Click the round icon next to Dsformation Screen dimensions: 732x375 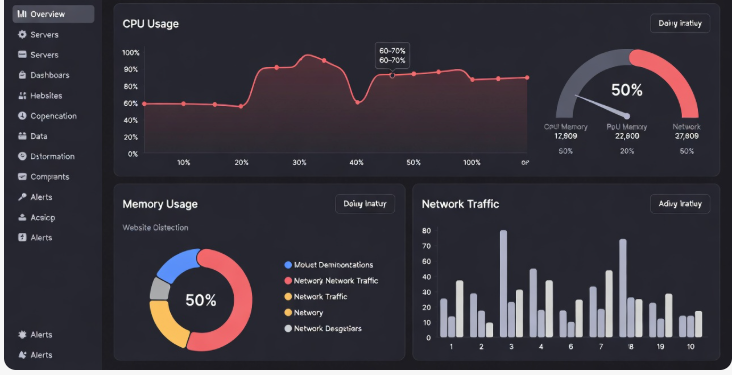[x=22, y=156]
